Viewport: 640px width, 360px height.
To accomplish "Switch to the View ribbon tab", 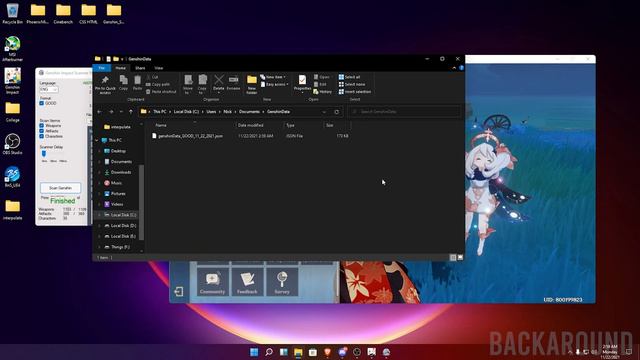I will [x=158, y=68].
